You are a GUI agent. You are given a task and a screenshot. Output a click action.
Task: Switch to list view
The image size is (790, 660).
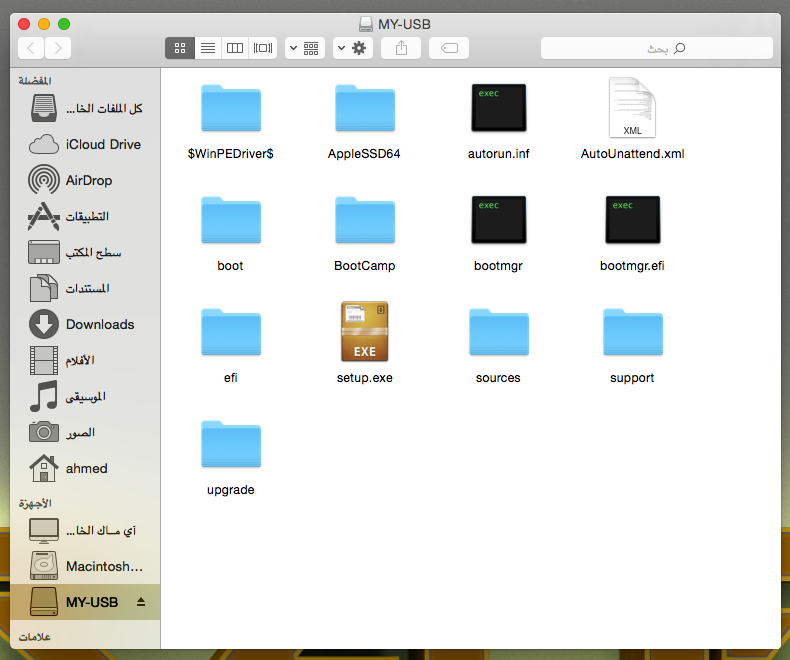click(208, 48)
